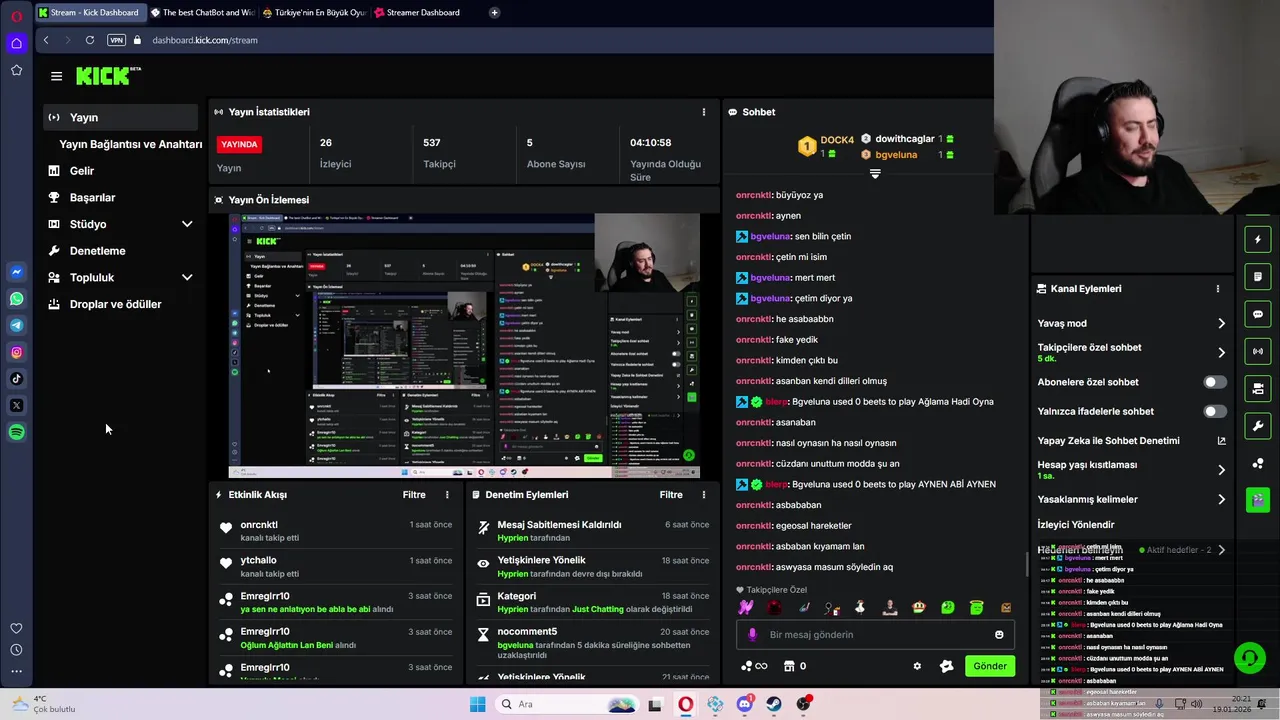Screen dimensions: 1280x720
Task: Click the Bir mesaj gönderin input field
Action: click(x=875, y=635)
